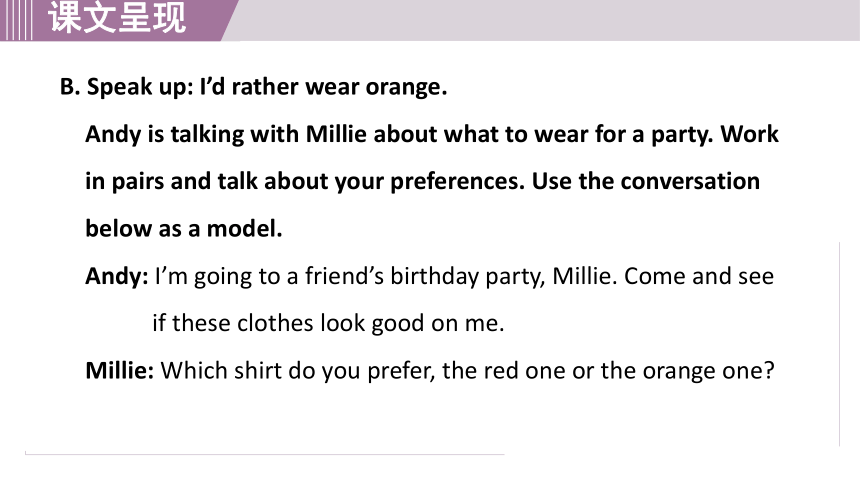Click 'if these clothes look good on me'

click(x=328, y=323)
